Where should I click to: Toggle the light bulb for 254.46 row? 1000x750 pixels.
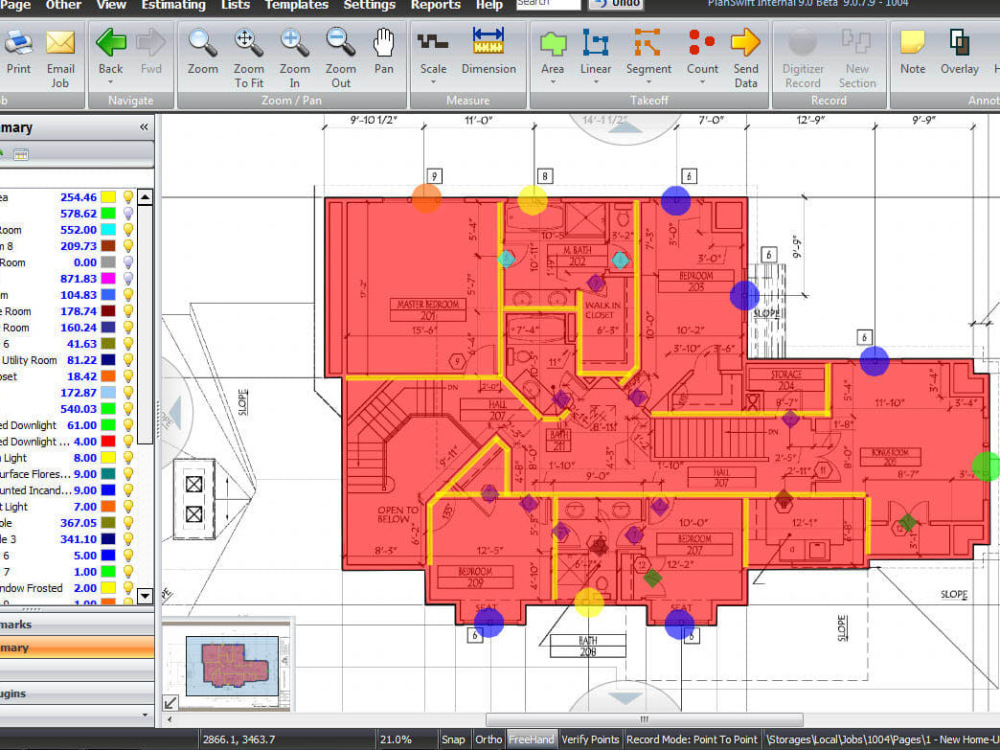128,197
